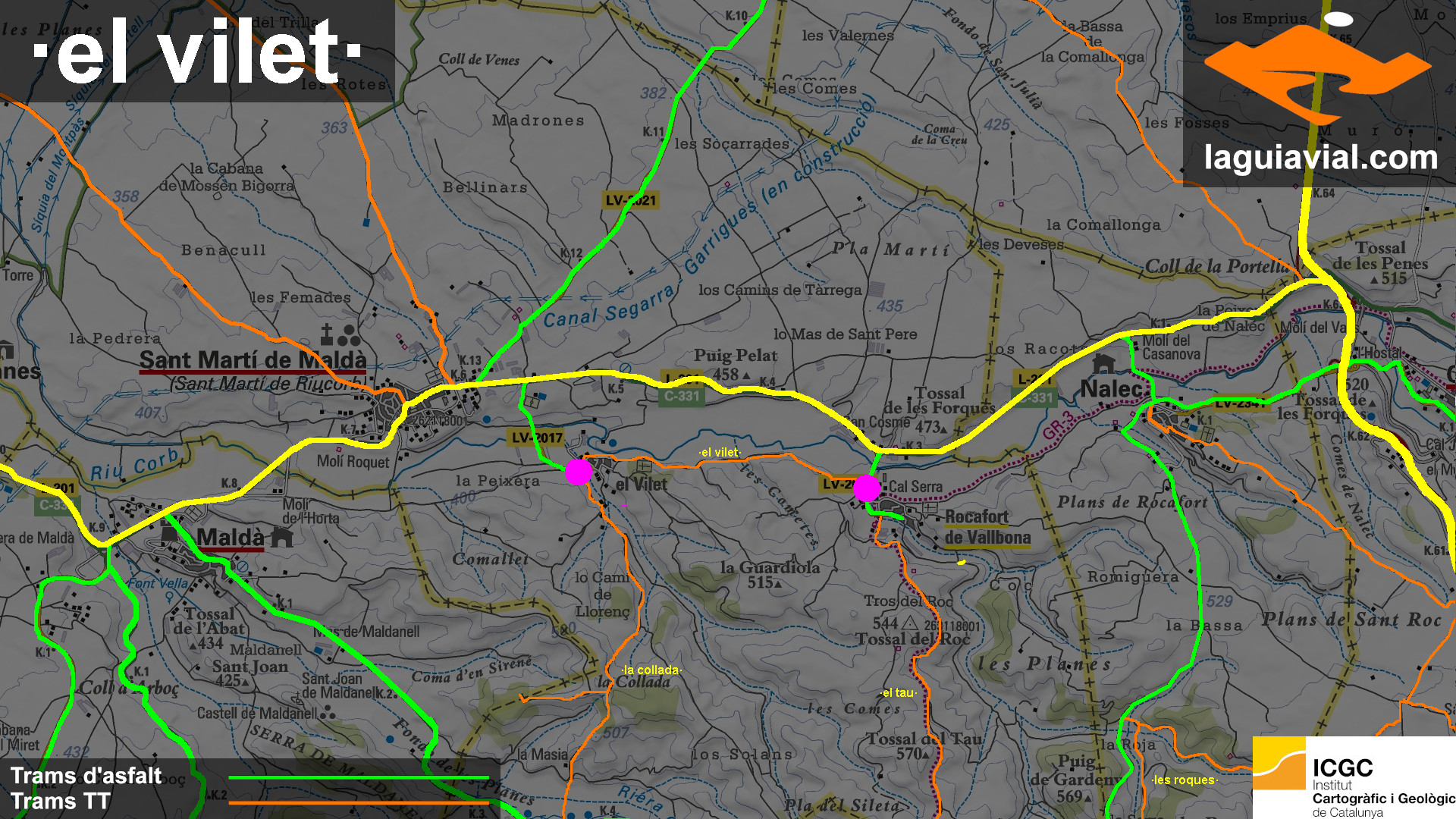Screen dimensions: 1456x819
Task: Open the laguiavial.com link text
Action: point(1320,158)
